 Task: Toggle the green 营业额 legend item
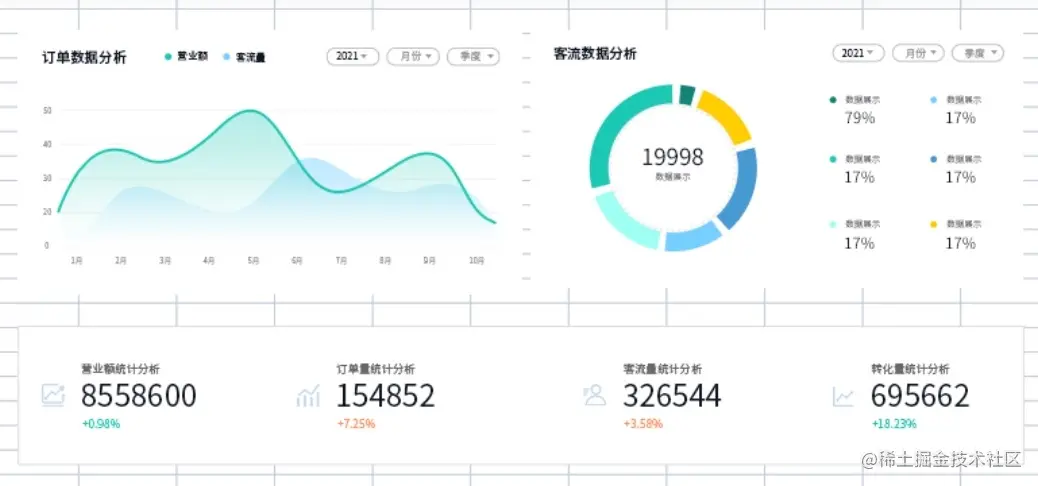(x=186, y=57)
